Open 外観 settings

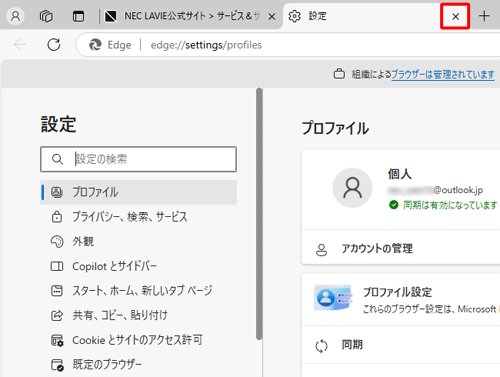(x=139, y=241)
